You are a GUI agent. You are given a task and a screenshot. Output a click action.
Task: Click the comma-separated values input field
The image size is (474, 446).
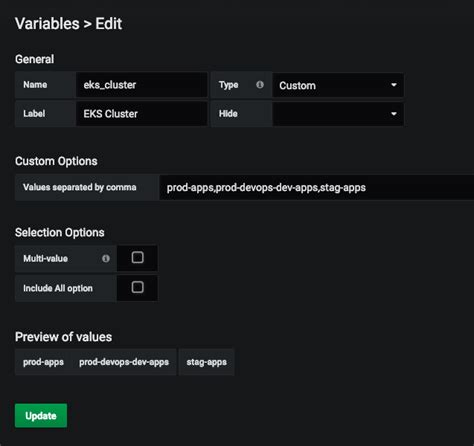coord(317,187)
